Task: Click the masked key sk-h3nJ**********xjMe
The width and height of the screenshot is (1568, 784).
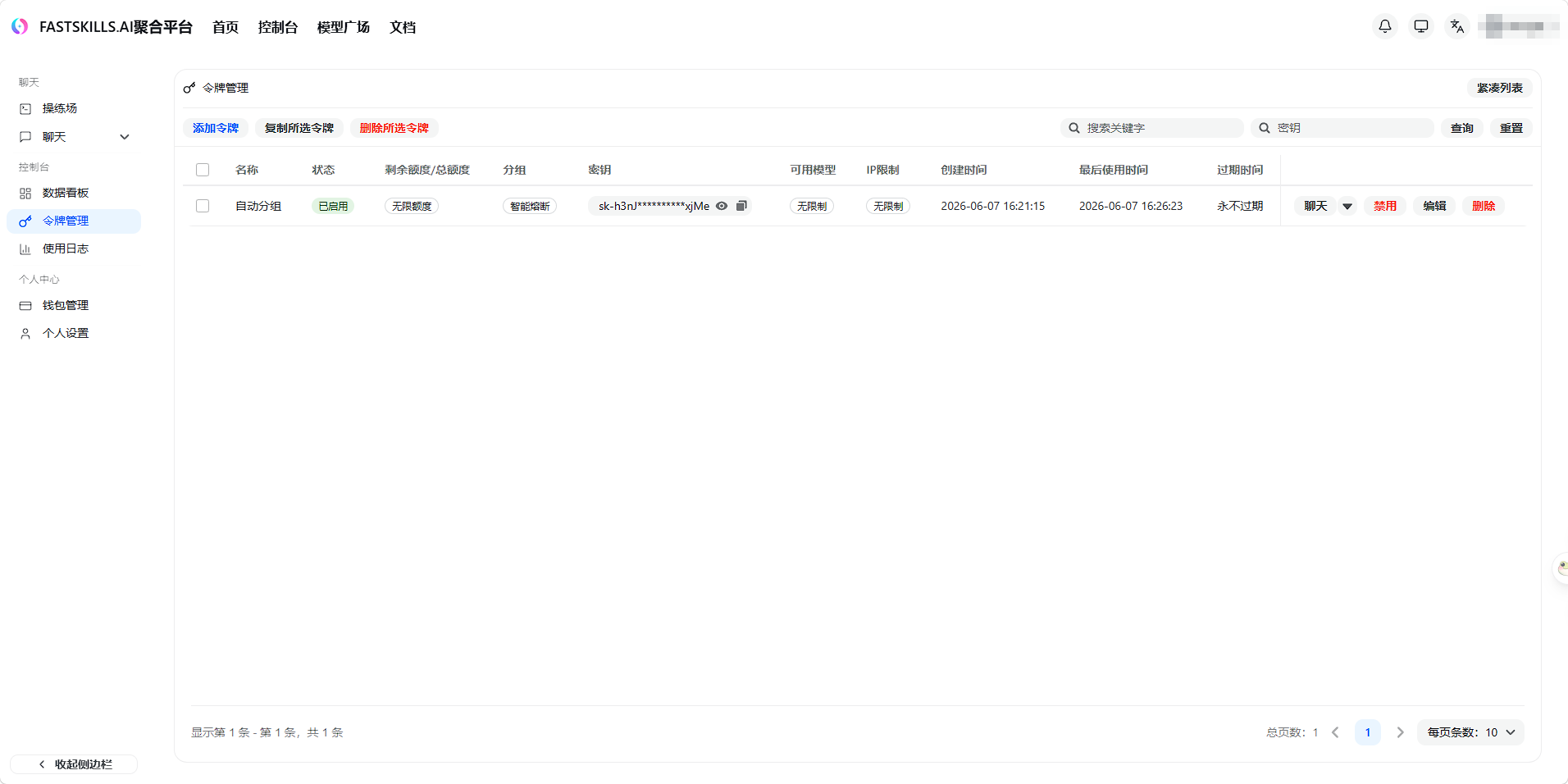Action: pos(654,206)
